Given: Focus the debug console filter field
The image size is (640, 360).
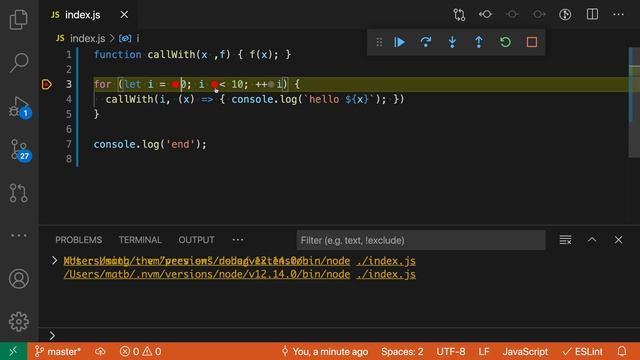Looking at the screenshot, I should point(421,240).
